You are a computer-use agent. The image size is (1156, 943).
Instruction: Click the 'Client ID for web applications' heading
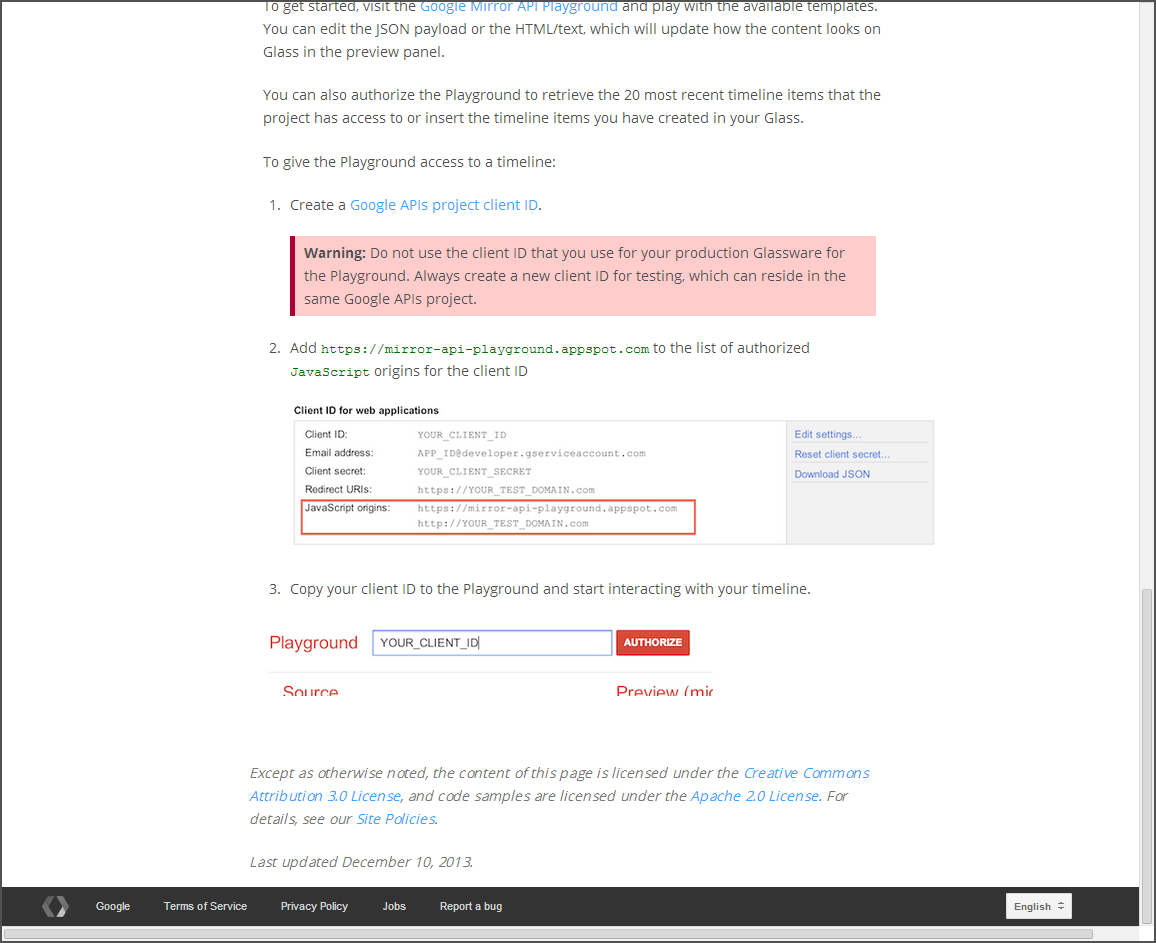pyautogui.click(x=366, y=411)
